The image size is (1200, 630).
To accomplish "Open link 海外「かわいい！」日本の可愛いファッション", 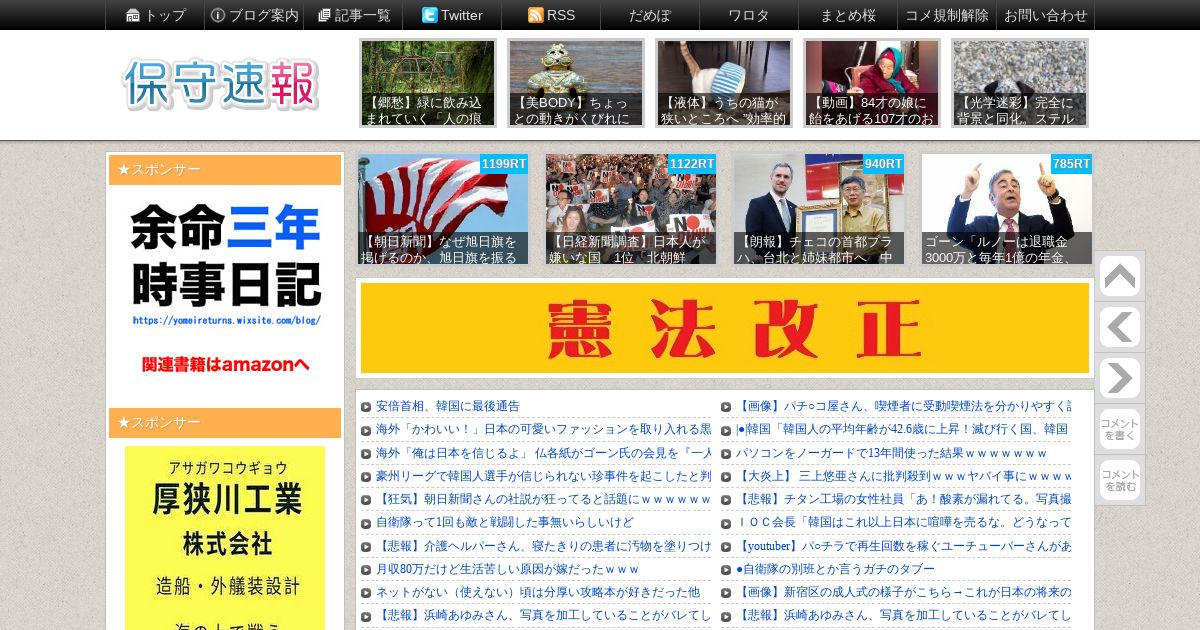I will [543, 430].
